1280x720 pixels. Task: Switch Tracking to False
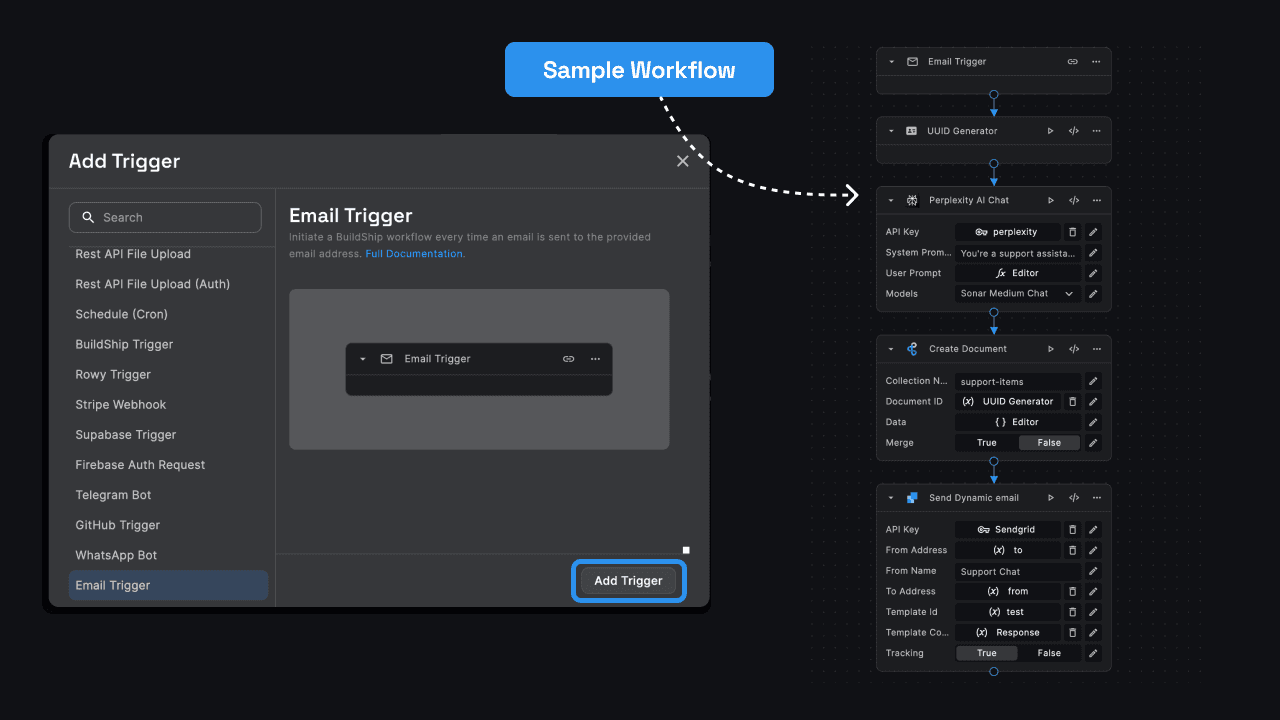pos(1049,653)
